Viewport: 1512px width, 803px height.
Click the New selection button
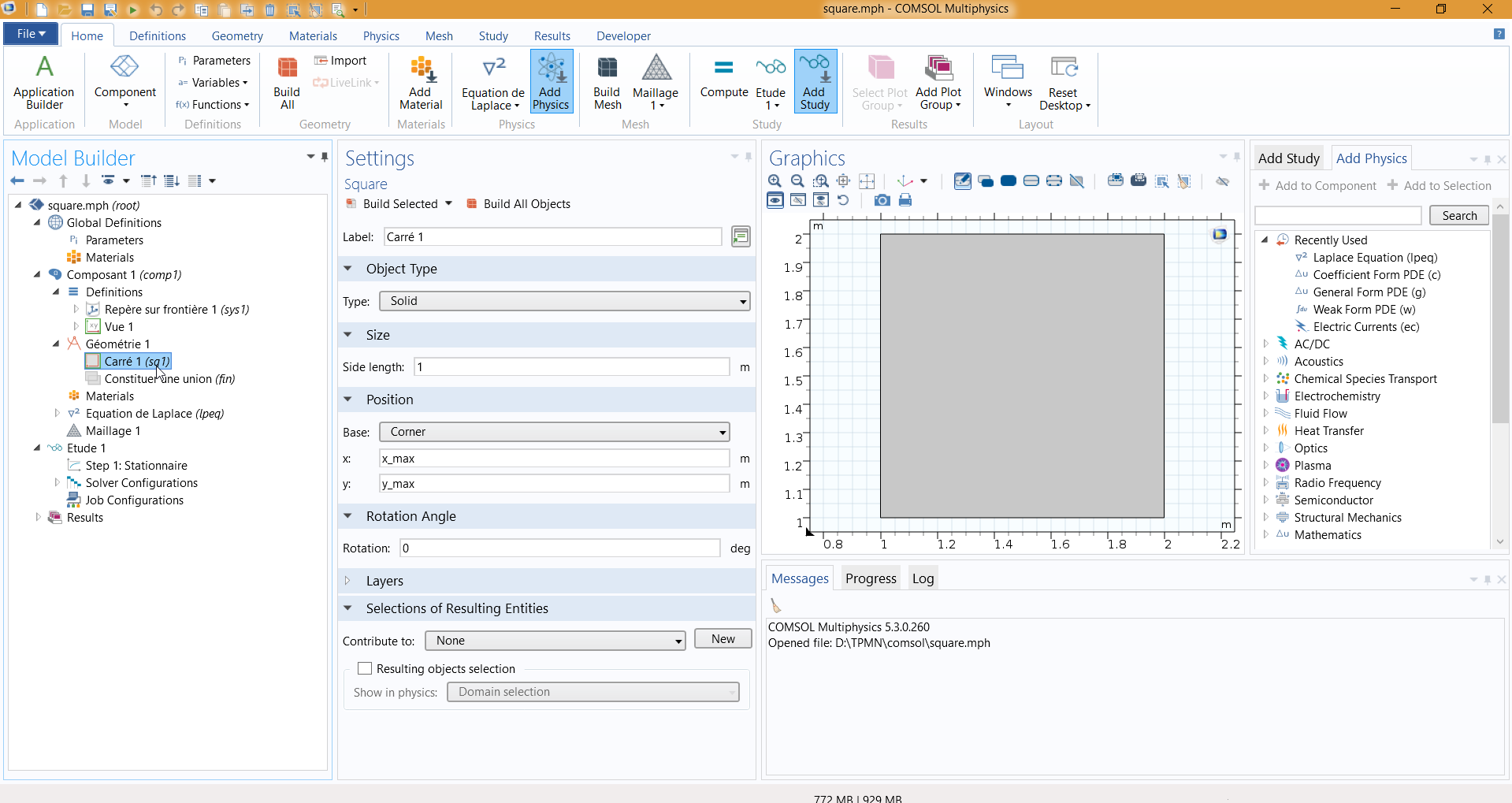click(723, 639)
